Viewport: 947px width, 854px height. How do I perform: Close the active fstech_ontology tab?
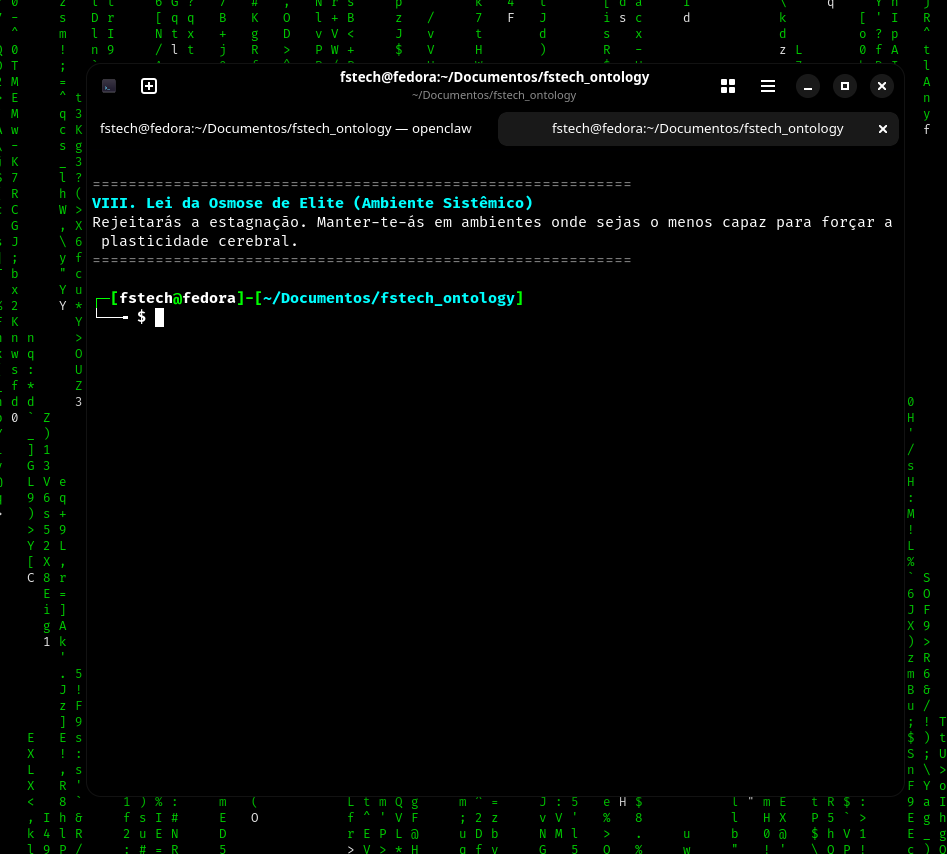(882, 129)
